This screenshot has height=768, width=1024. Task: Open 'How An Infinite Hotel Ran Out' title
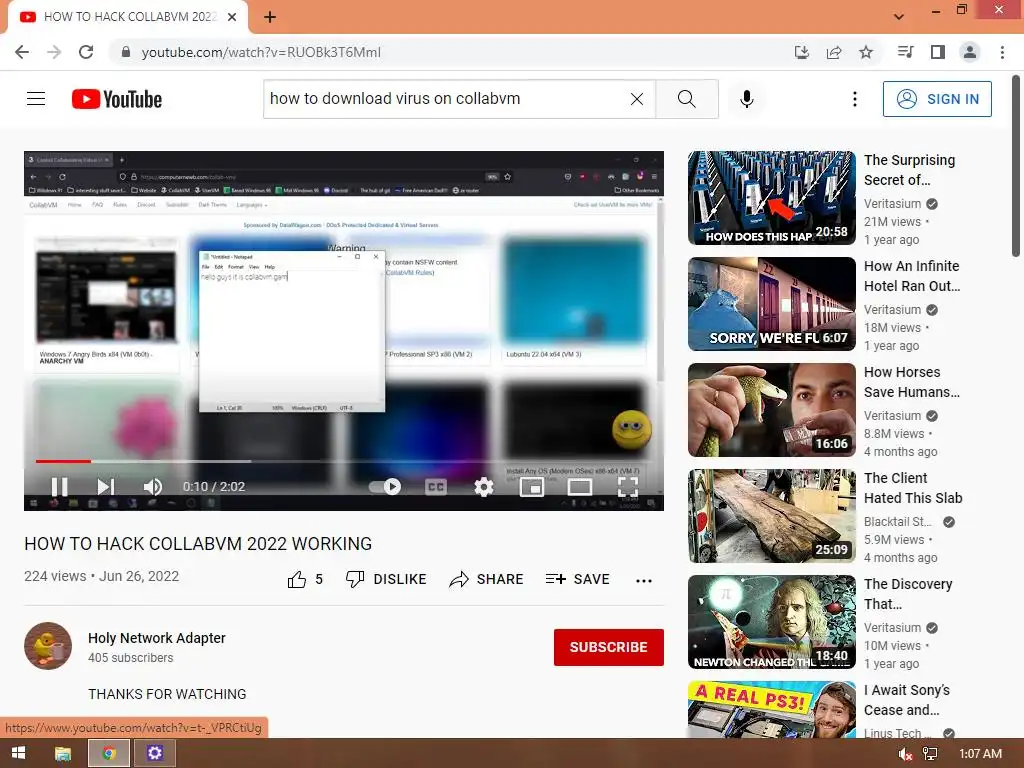pyautogui.click(x=912, y=276)
